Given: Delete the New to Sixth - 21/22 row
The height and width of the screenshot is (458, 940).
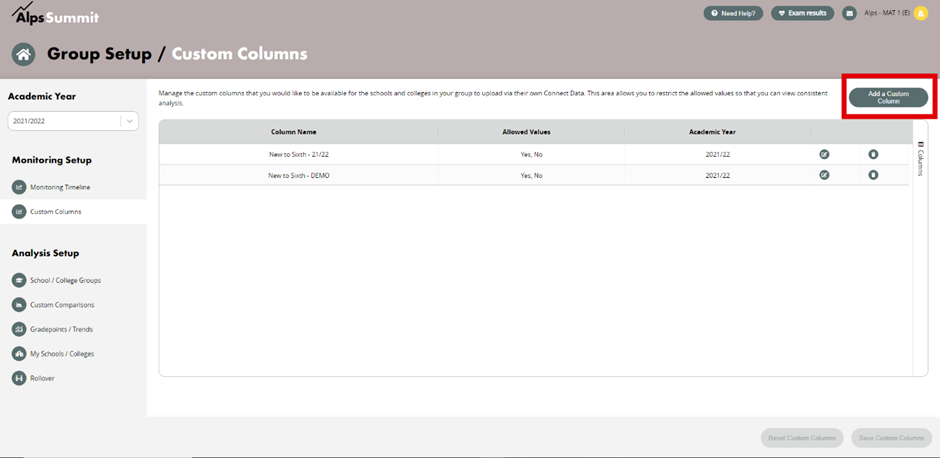Looking at the screenshot, I should pos(873,155).
